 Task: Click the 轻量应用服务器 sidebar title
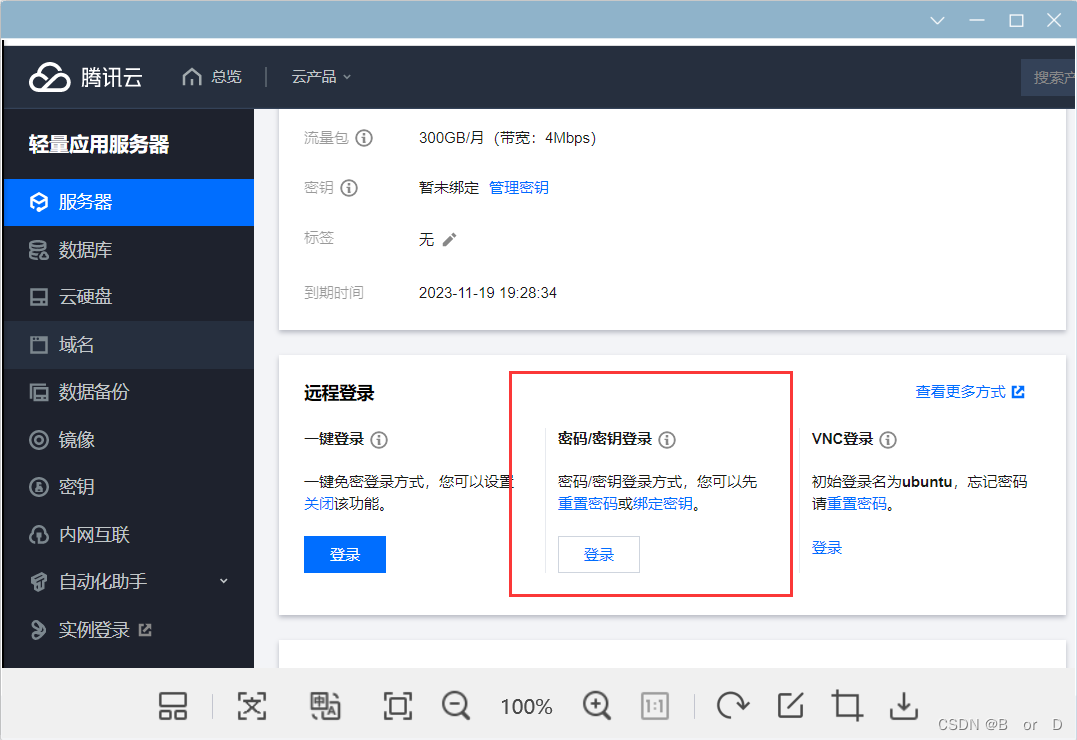pos(99,144)
